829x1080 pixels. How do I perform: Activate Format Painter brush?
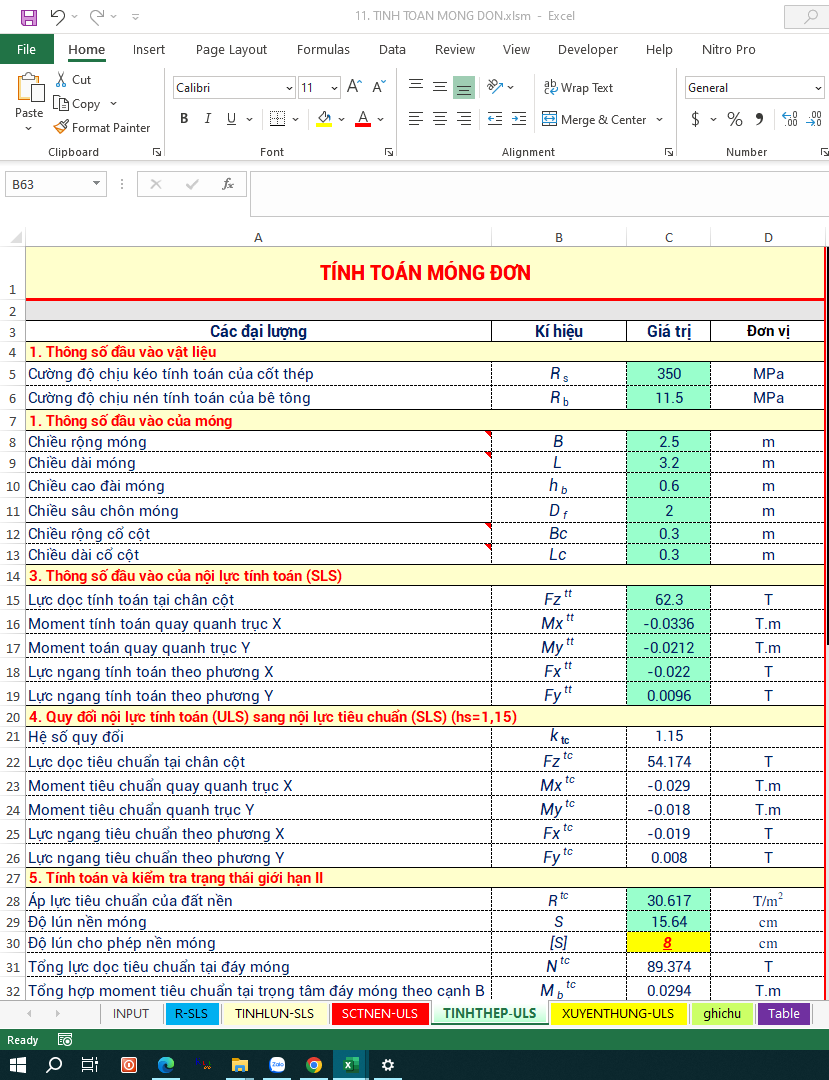tap(61, 127)
